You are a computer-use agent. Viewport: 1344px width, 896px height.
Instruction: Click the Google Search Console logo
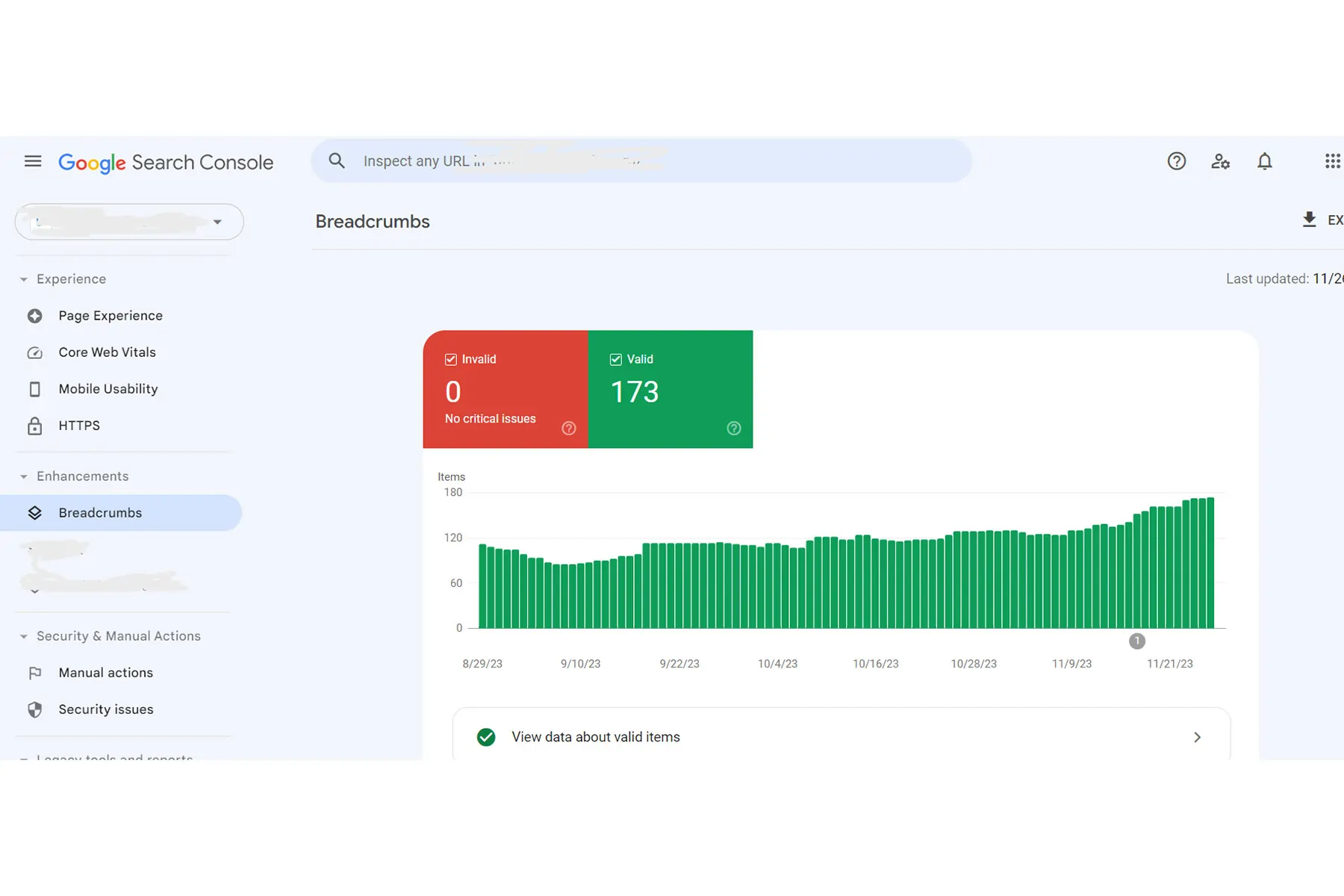tap(166, 163)
